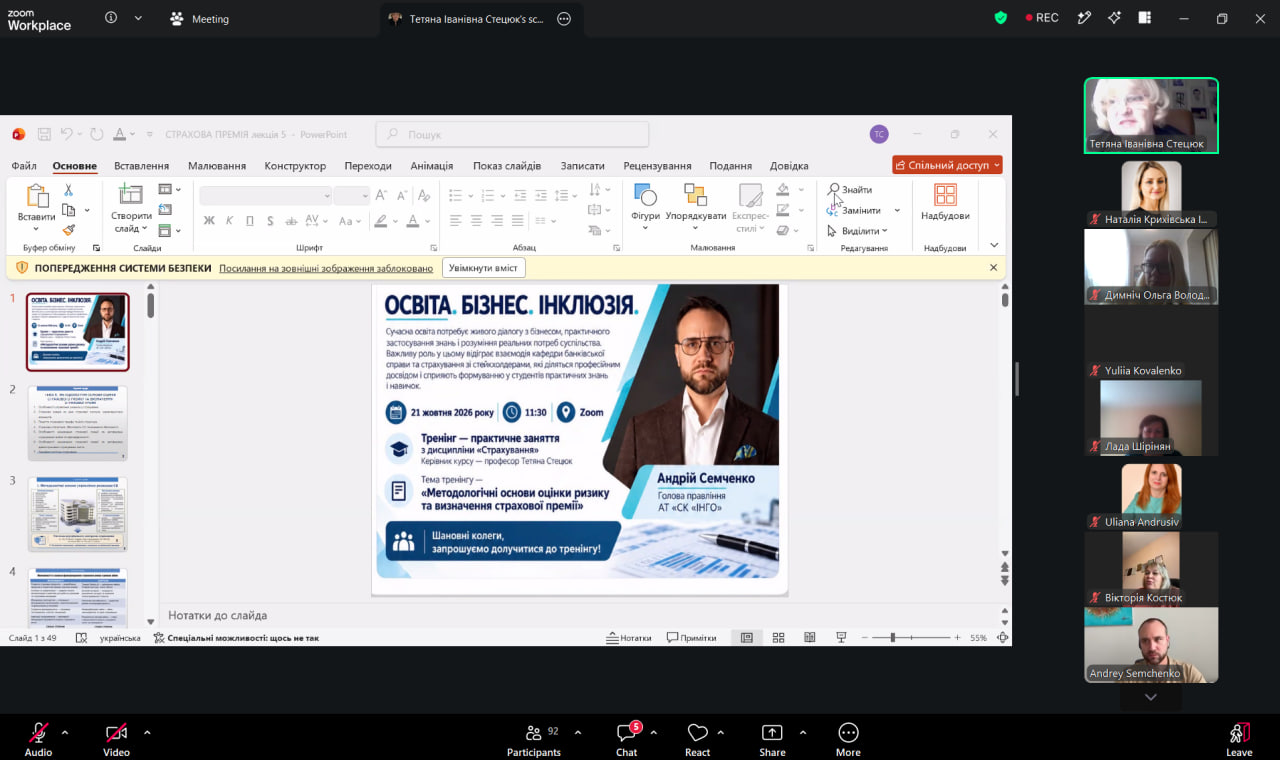
Task: Open Zoom meeting info icon
Action: (x=111, y=18)
